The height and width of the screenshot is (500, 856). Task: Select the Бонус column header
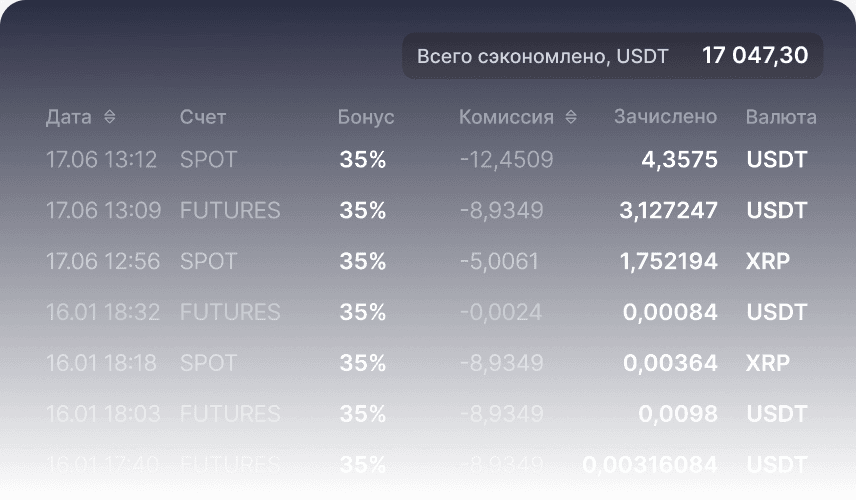[x=366, y=117]
